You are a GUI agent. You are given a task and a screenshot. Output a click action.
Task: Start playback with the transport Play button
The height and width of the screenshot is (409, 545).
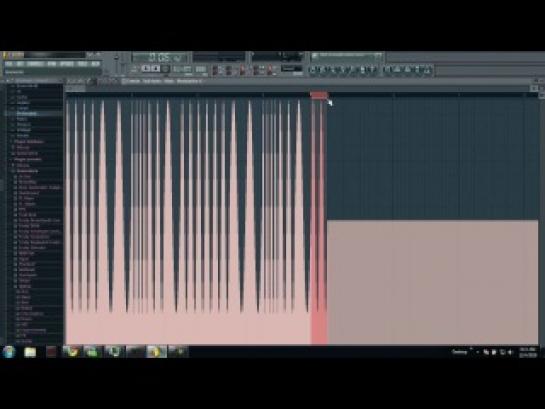pyautogui.click(x=146, y=68)
